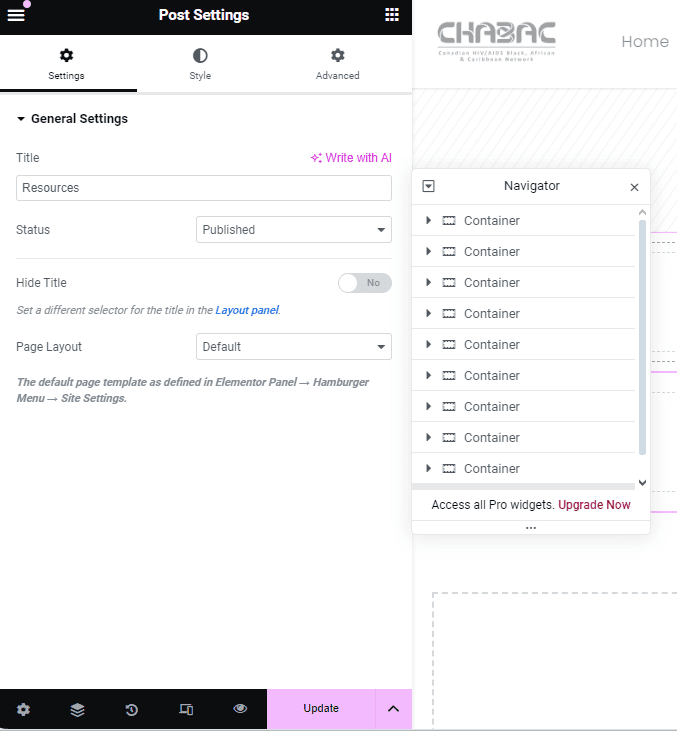This screenshot has height=731, width=677.
Task: Open the Elementor hamburger menu
Action: coord(16,15)
